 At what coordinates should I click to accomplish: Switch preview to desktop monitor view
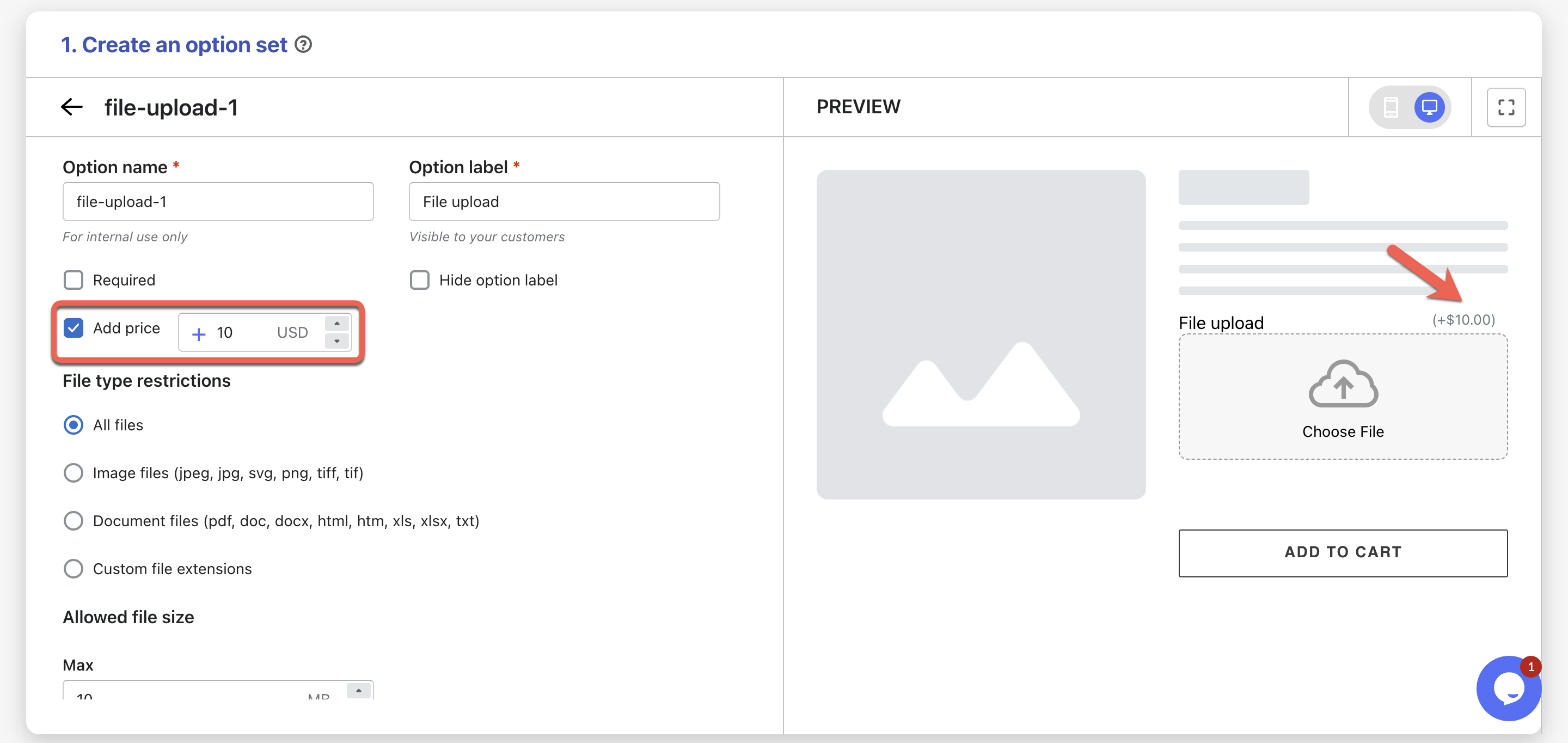[x=1429, y=107]
